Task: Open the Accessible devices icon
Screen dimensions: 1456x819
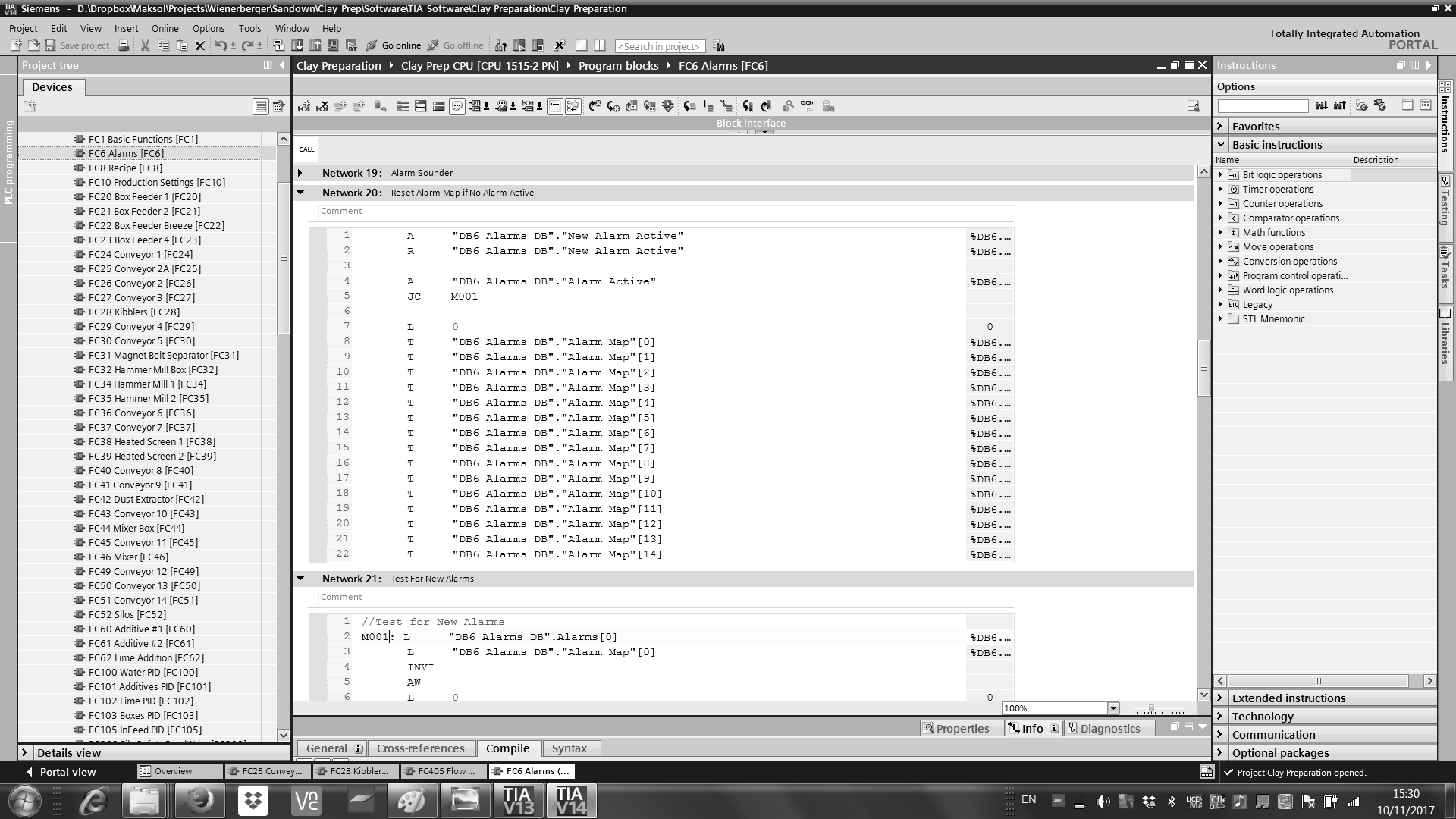Action: [x=501, y=45]
